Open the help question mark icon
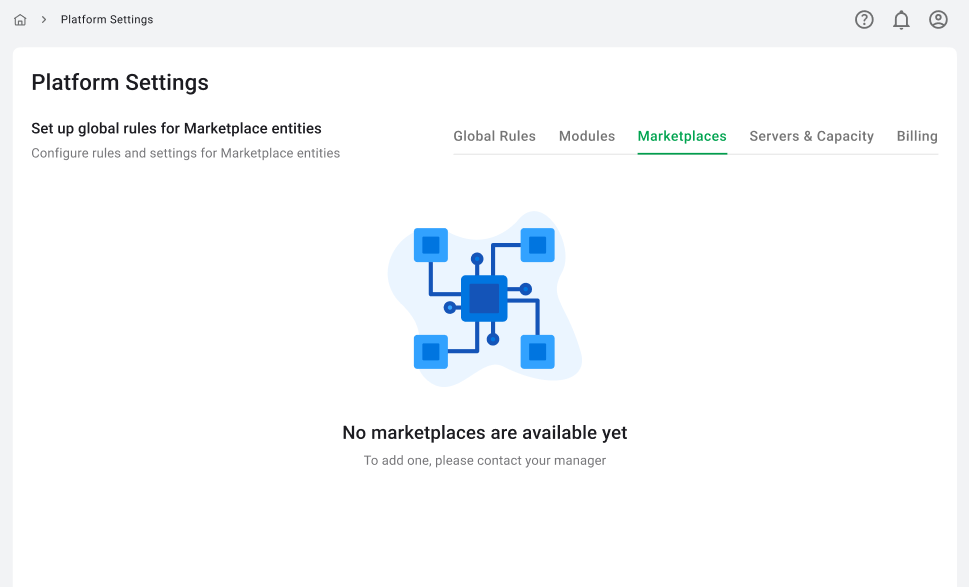The height and width of the screenshot is (587, 969). [864, 20]
